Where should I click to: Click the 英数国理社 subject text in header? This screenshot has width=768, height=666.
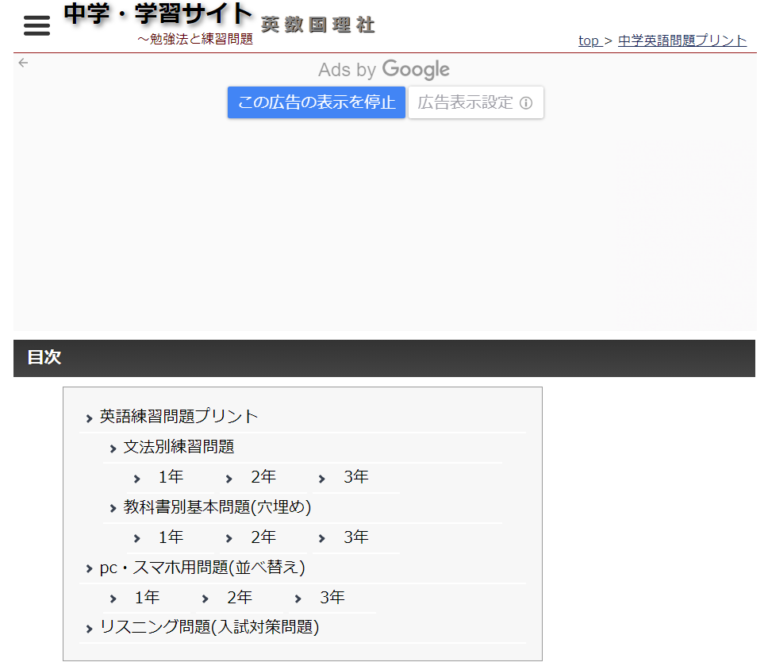click(318, 25)
